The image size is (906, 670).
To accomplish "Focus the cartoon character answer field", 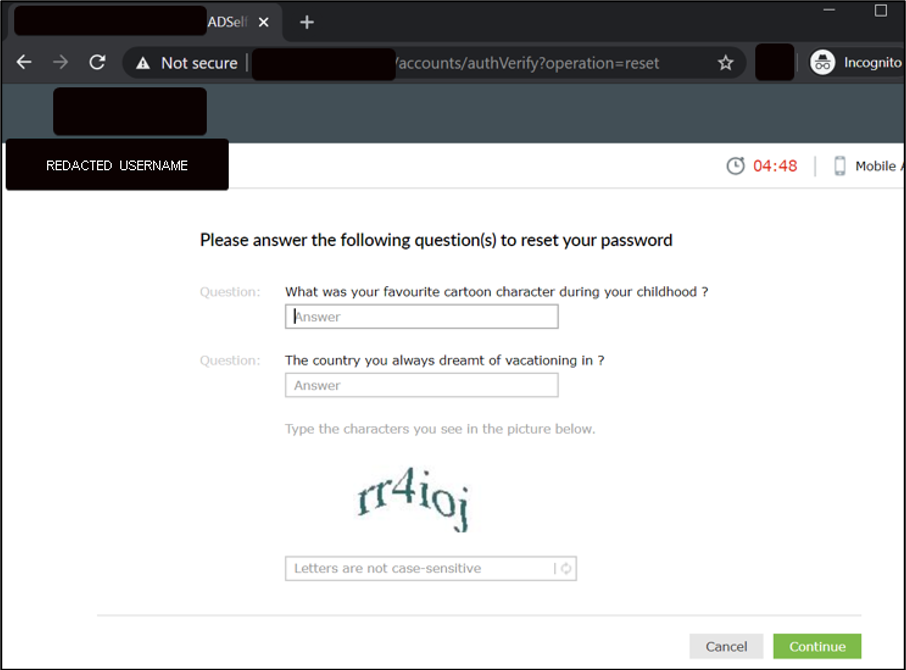I will coord(422,317).
